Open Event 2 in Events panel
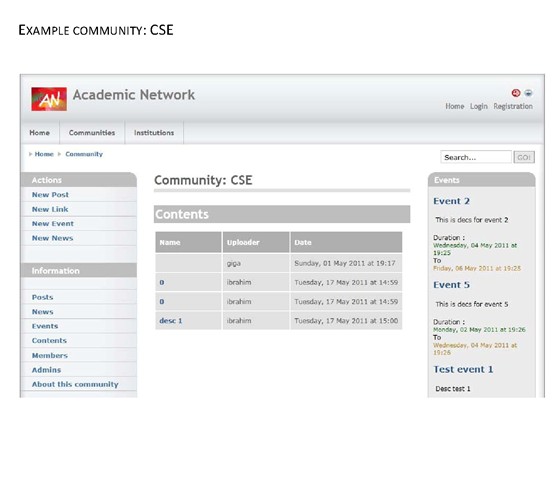The image size is (560, 480). 451,201
